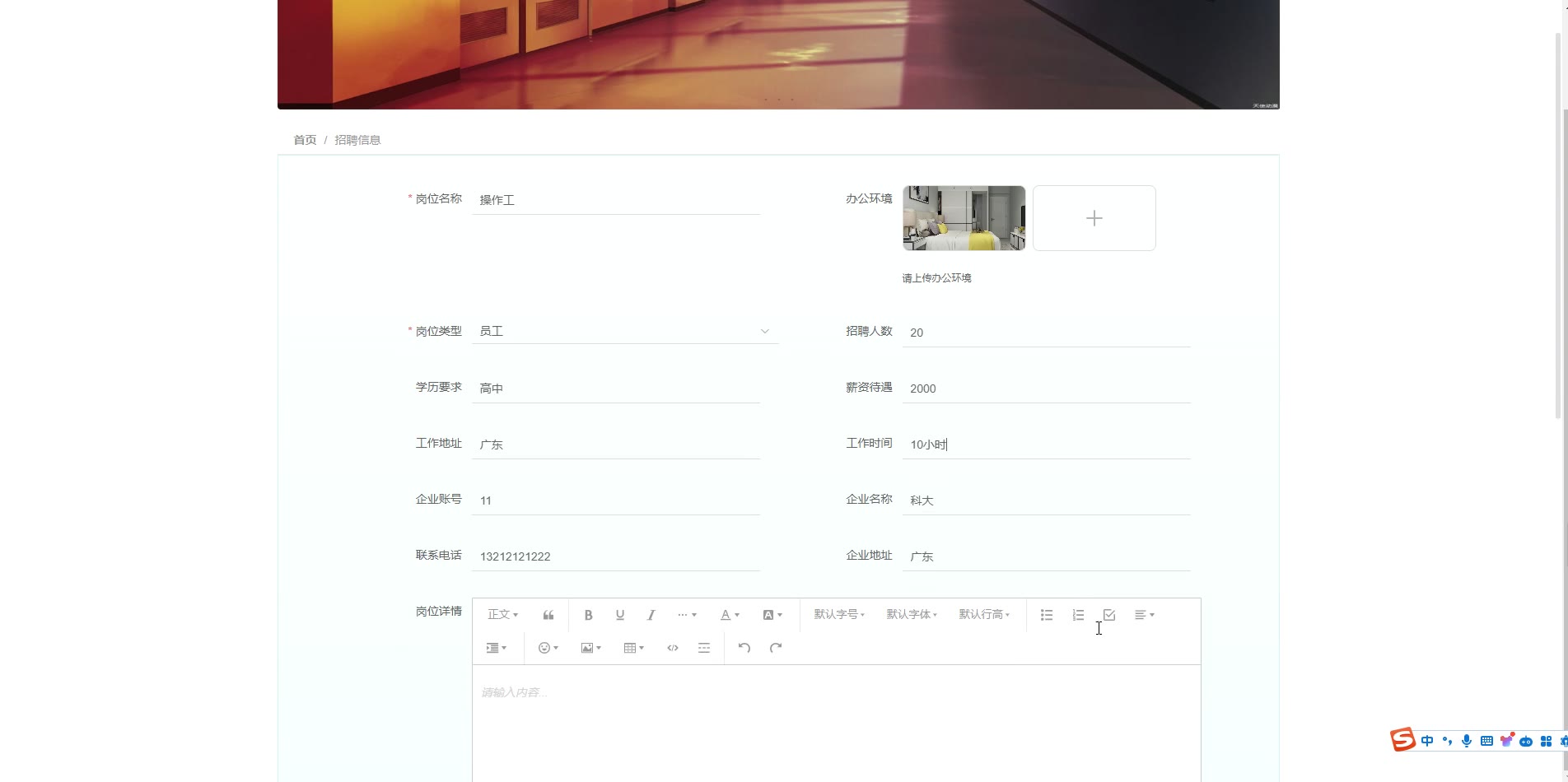Screen dimensions: 1568x782
Task: Insert a code block
Action: [x=673, y=648]
